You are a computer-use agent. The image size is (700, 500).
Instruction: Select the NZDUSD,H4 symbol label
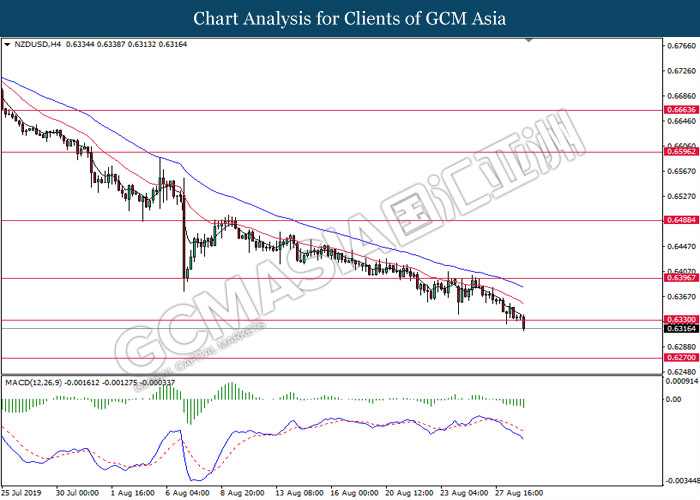[x=36, y=45]
